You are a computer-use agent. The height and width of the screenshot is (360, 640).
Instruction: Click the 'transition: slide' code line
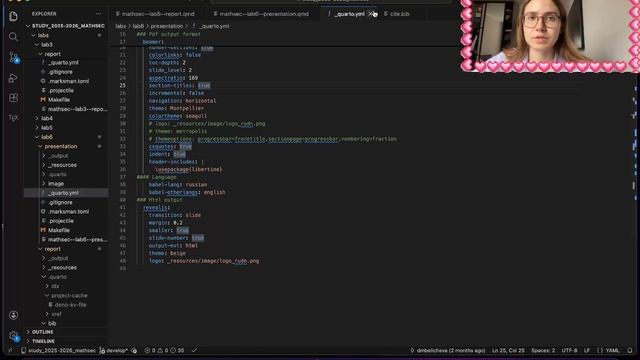coord(175,216)
